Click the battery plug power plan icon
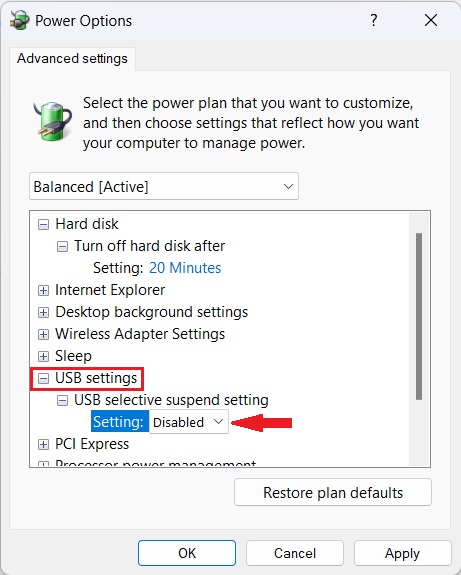 tap(52, 121)
